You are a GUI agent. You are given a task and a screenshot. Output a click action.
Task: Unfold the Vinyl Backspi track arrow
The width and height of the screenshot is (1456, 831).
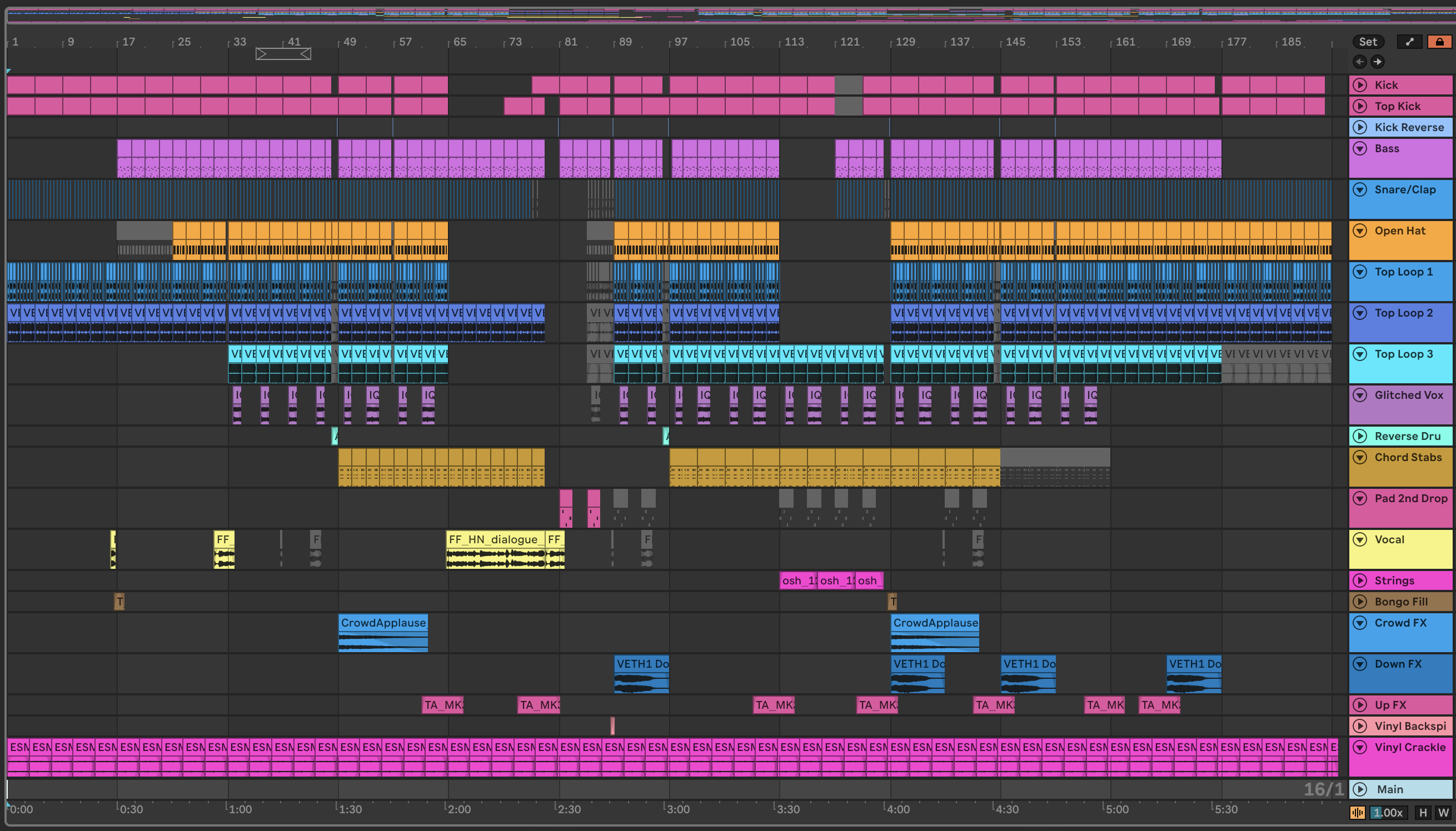pyautogui.click(x=1360, y=726)
